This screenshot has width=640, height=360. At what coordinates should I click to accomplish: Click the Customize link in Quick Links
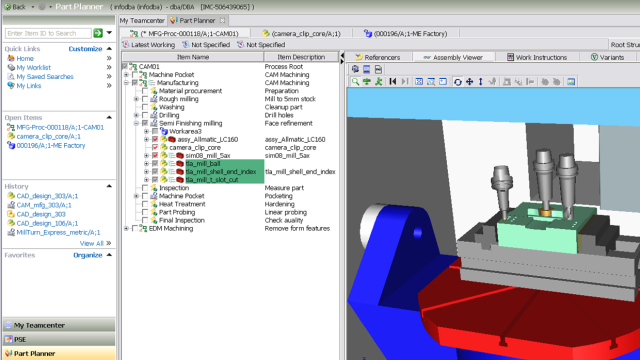[85, 49]
